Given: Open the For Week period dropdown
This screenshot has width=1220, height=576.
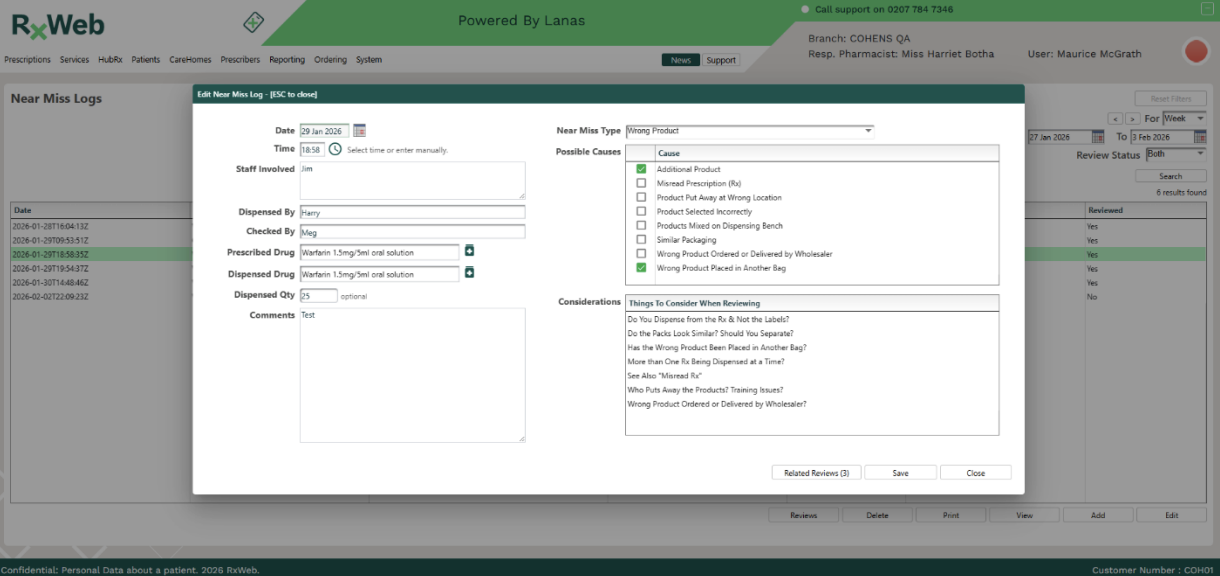Looking at the screenshot, I should point(1200,119).
